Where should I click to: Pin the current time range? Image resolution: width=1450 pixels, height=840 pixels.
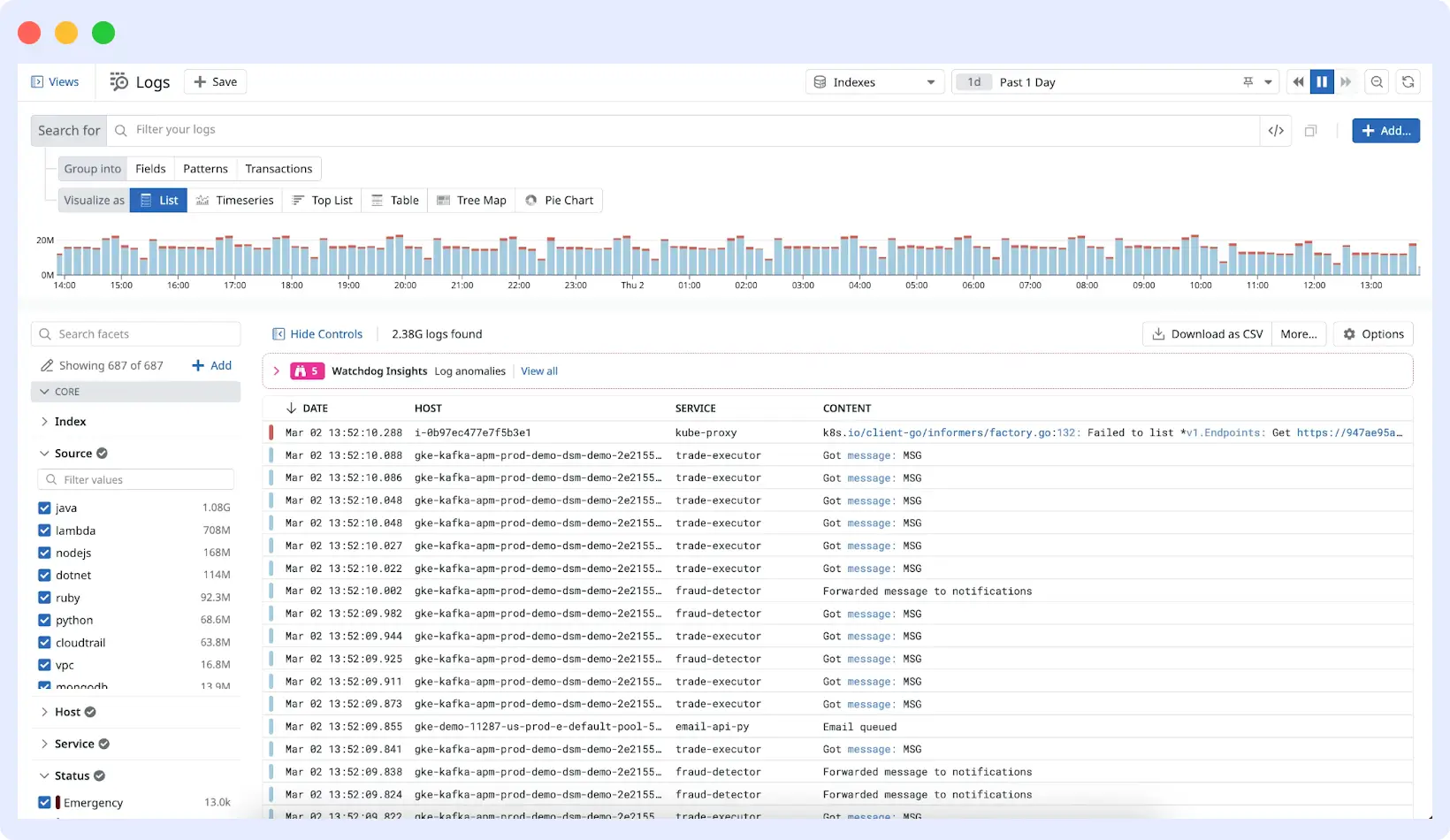coord(1248,81)
